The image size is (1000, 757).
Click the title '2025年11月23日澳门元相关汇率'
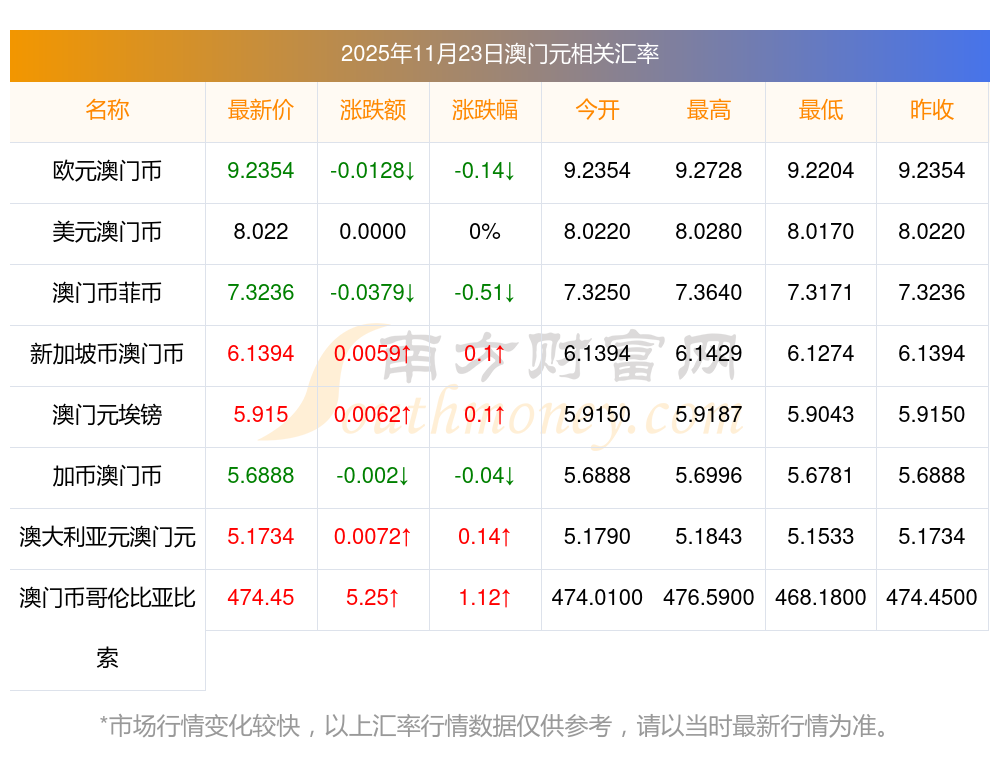(x=499, y=54)
